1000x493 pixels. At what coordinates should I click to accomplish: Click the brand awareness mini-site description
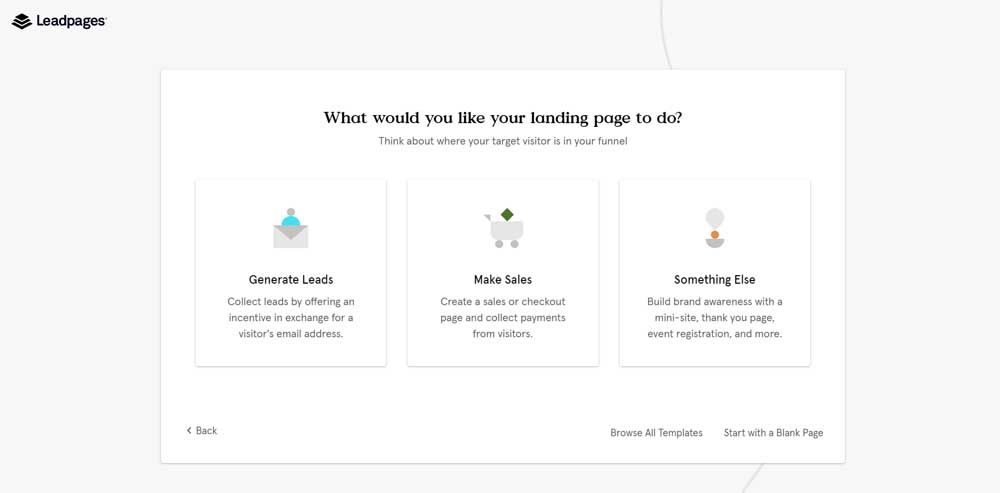click(714, 318)
